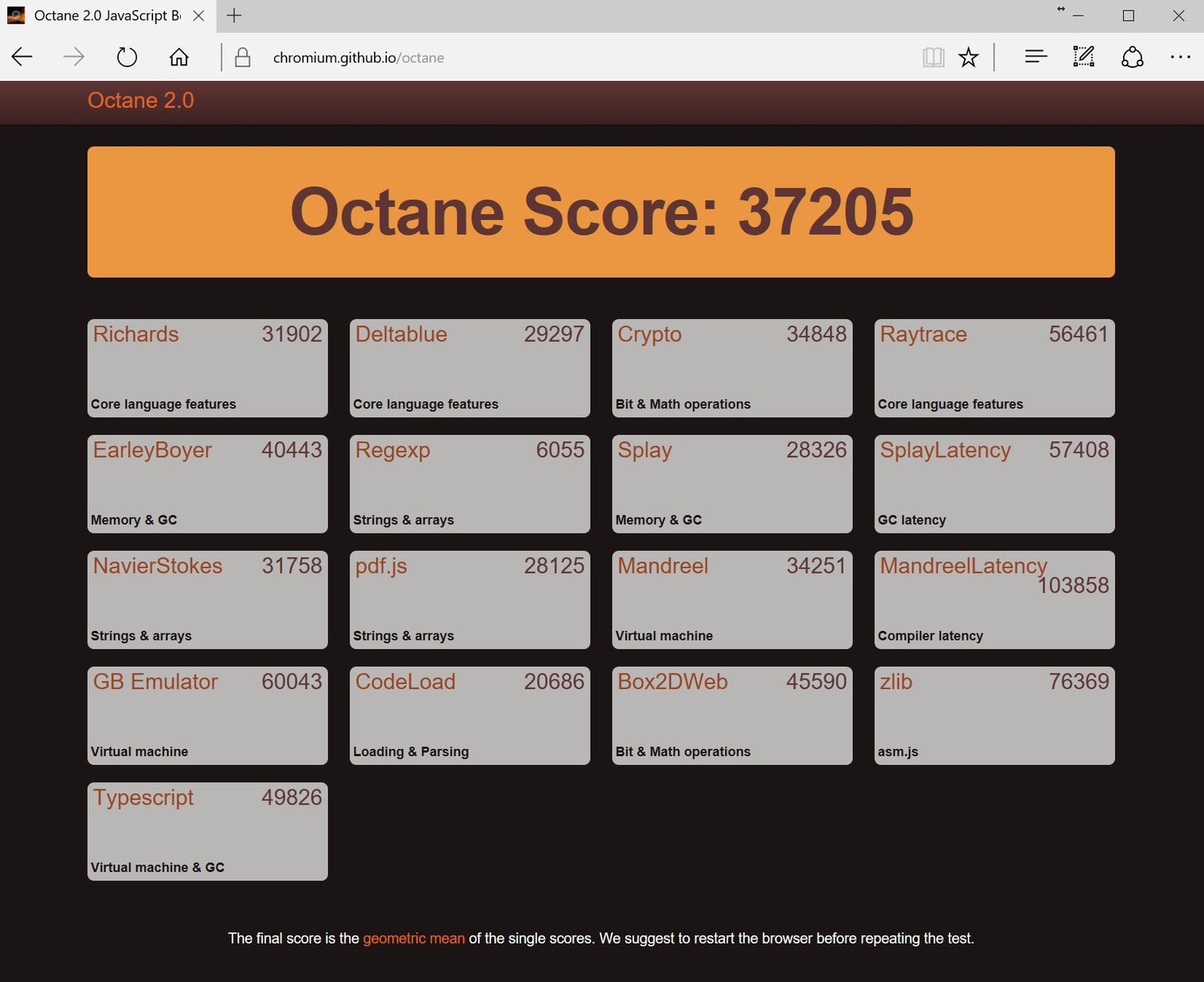Select the Octane 2.0 JavaScript tab
Image resolution: width=1204 pixels, height=982 pixels.
click(x=106, y=16)
